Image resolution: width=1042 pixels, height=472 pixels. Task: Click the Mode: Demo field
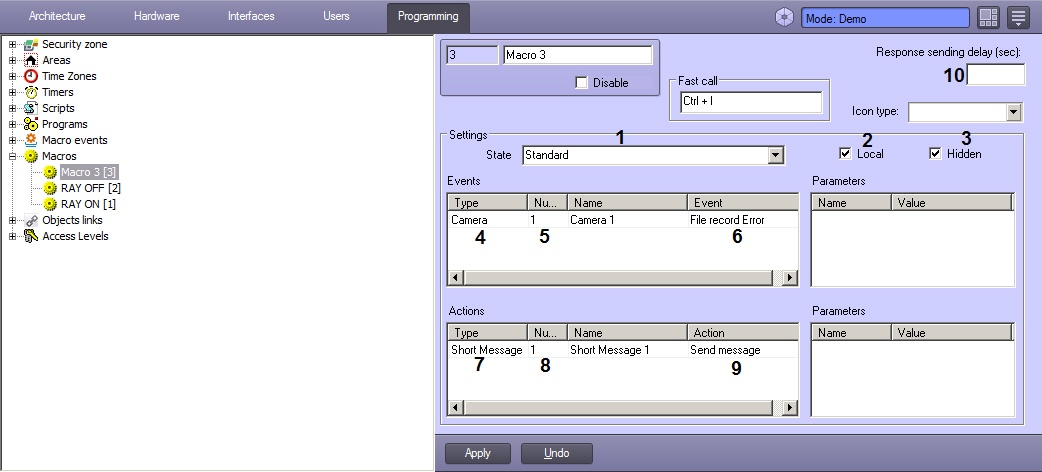pyautogui.click(x=885, y=19)
